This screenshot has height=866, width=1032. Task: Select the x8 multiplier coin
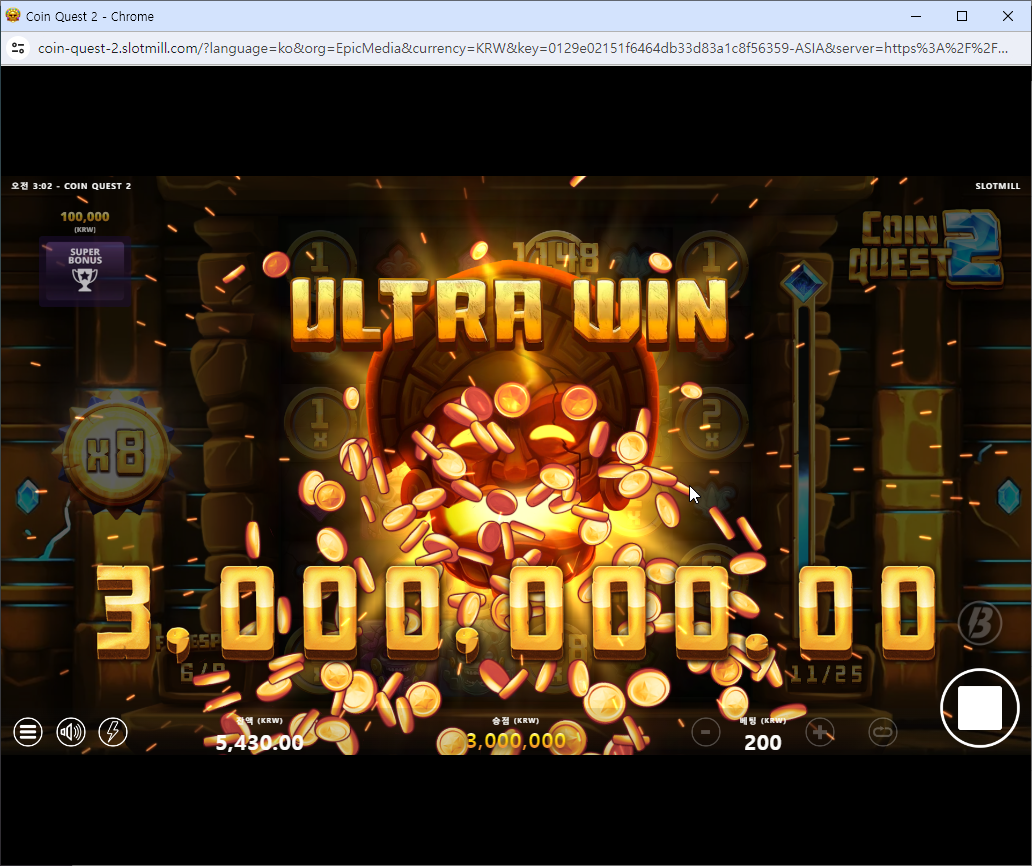click(116, 454)
